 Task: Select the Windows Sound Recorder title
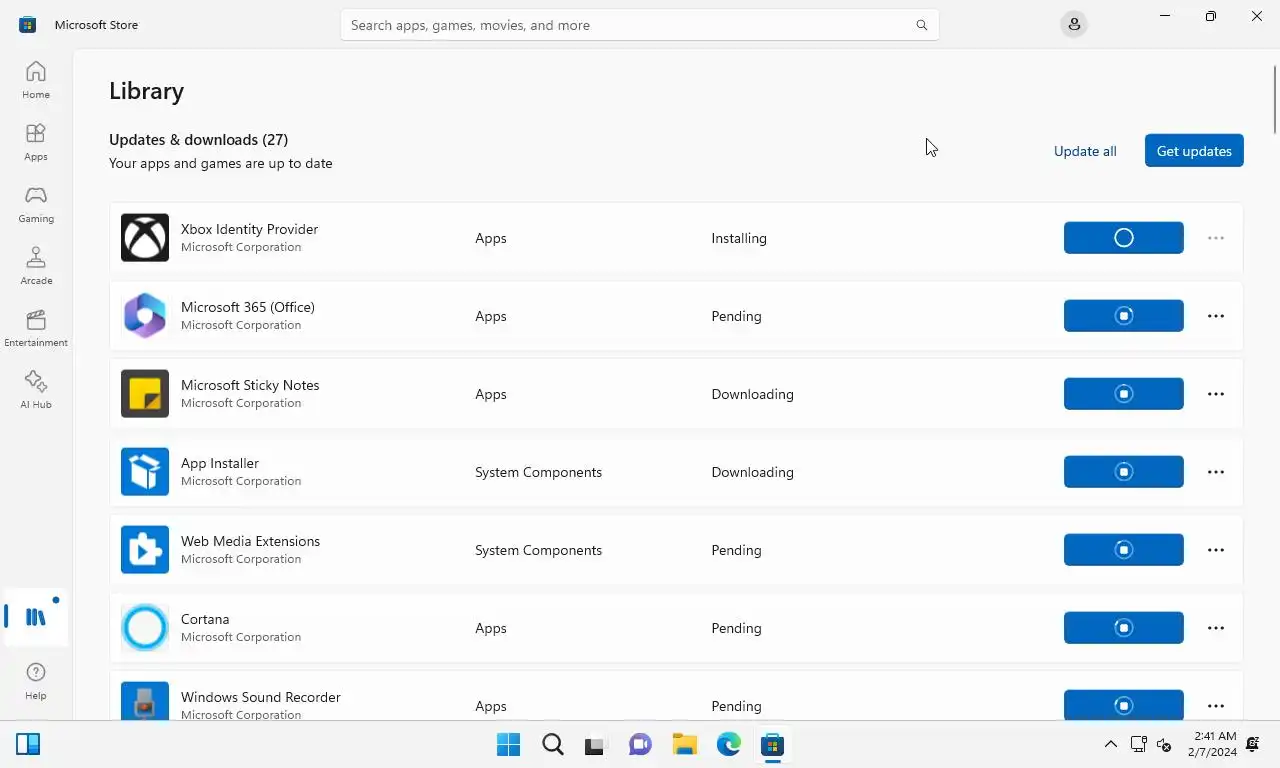[x=261, y=697]
